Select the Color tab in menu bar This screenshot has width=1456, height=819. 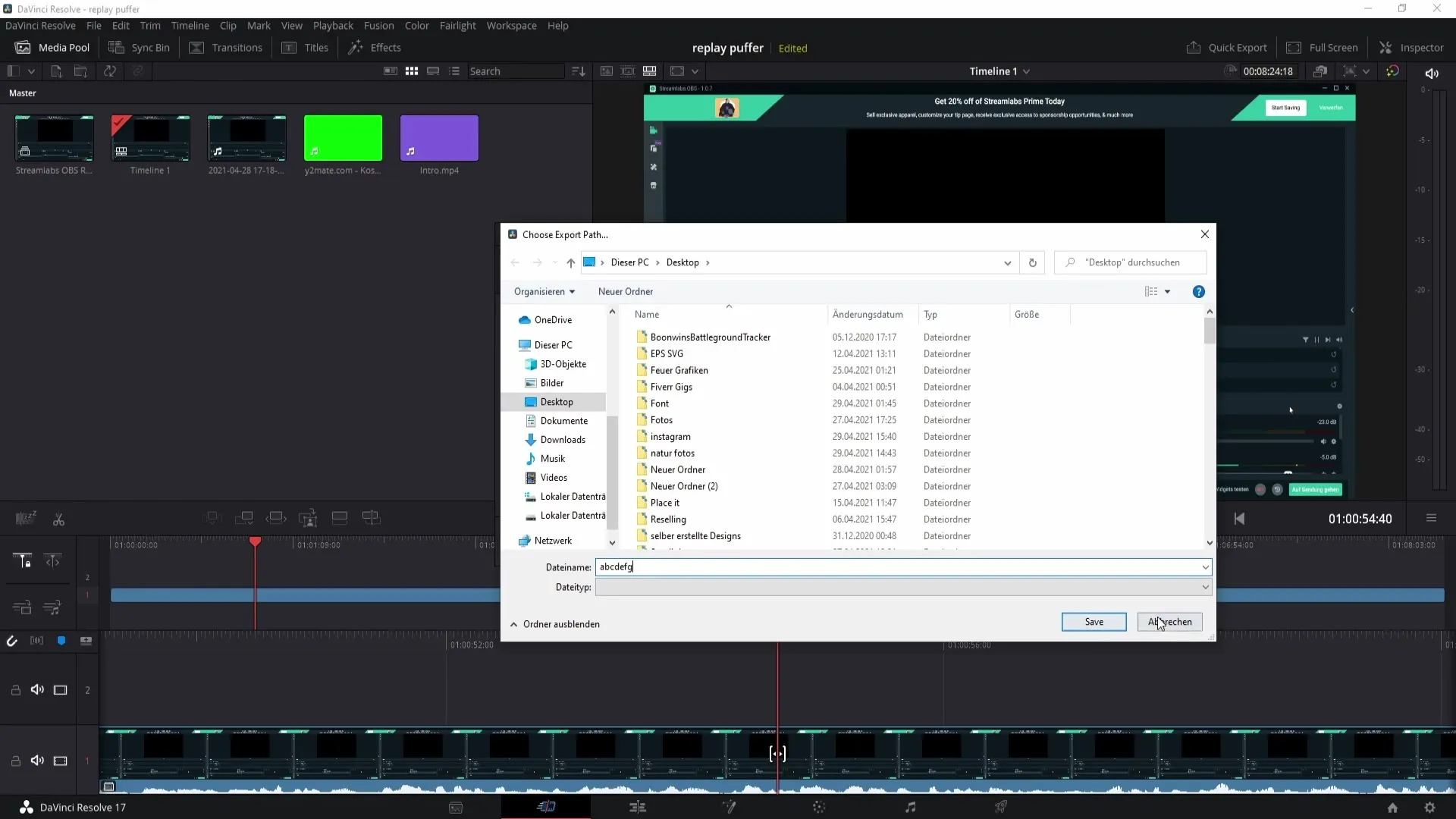[417, 25]
